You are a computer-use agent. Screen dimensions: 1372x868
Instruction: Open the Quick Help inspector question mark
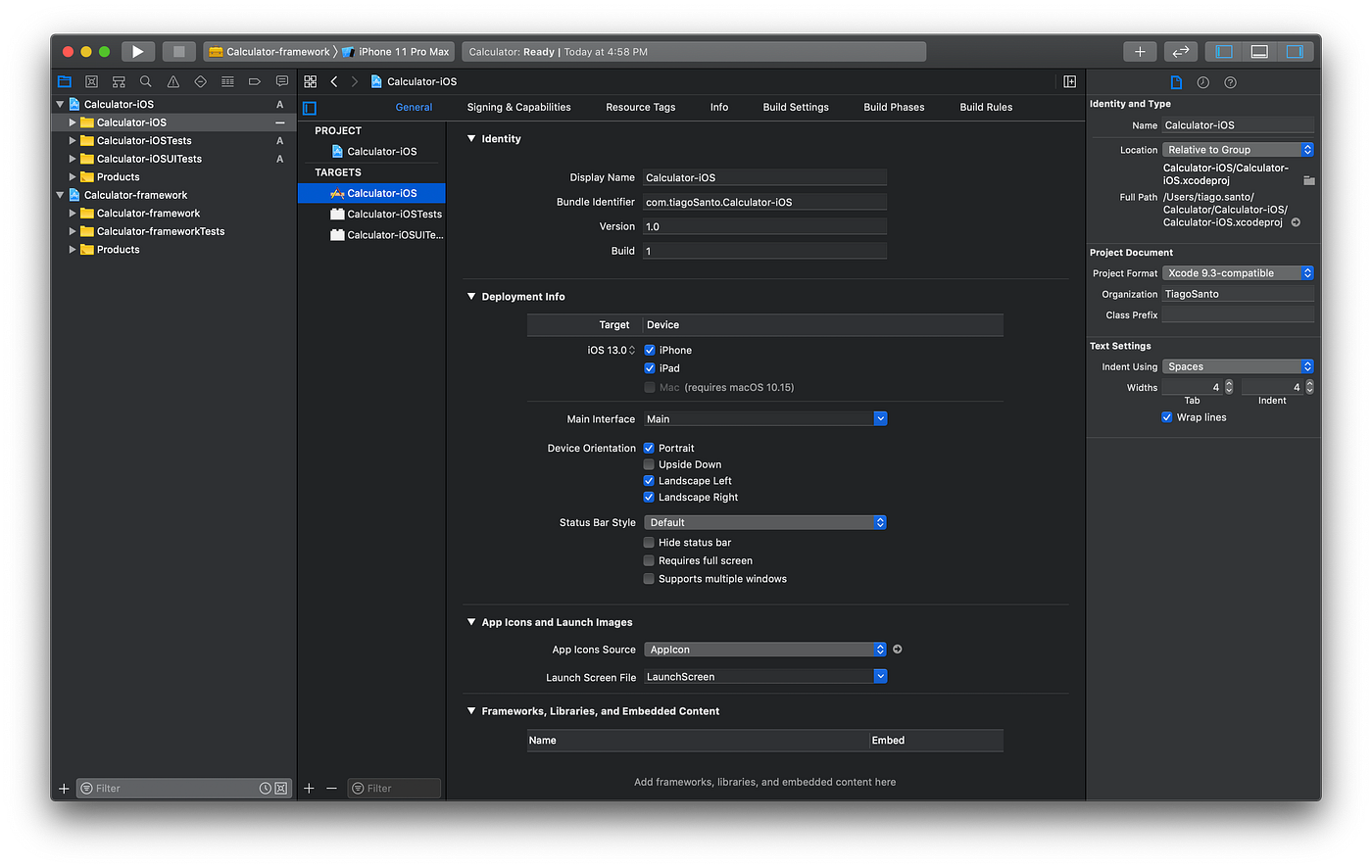1230,81
